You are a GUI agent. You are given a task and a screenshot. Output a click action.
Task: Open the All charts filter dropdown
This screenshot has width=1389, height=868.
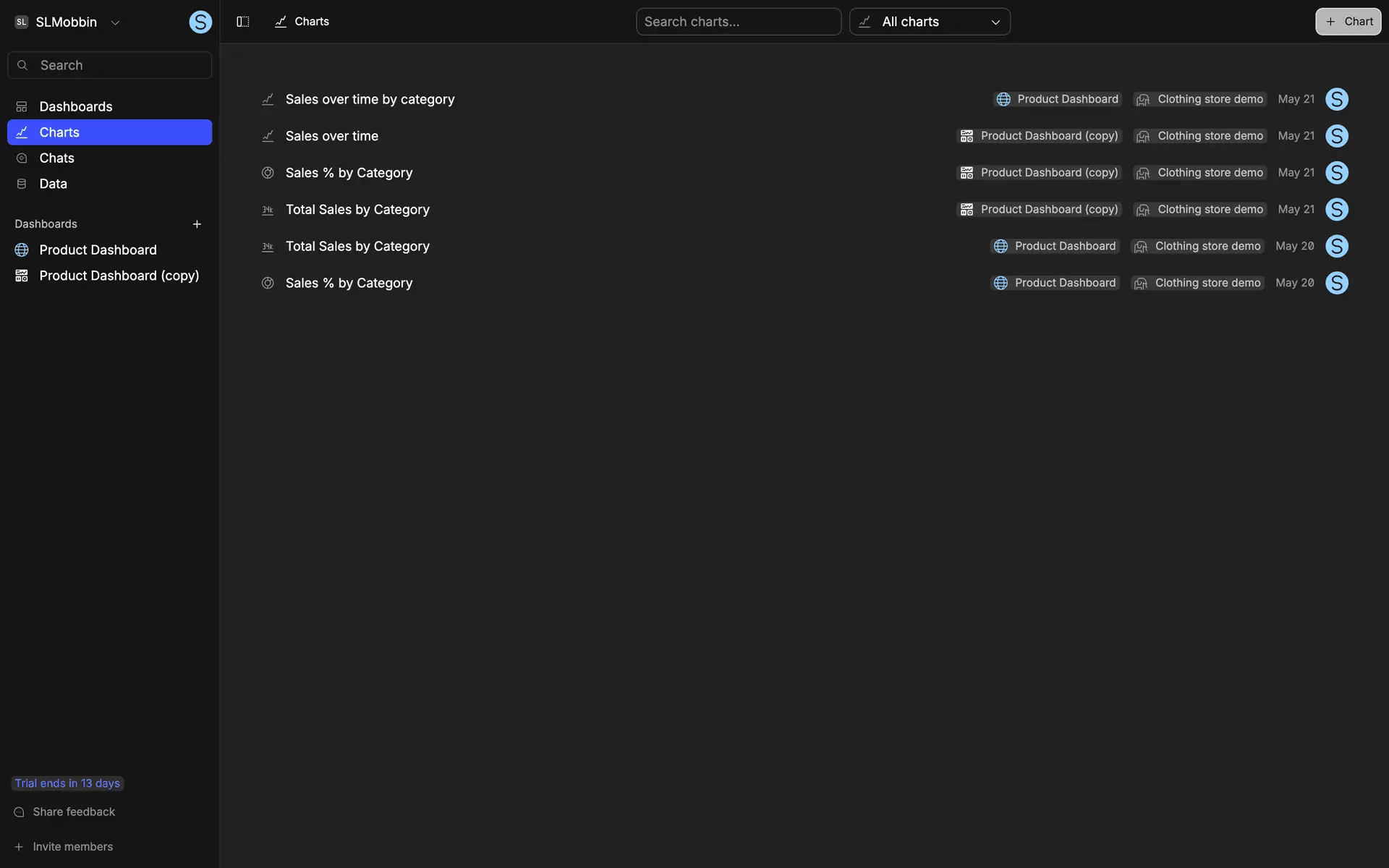point(930,22)
